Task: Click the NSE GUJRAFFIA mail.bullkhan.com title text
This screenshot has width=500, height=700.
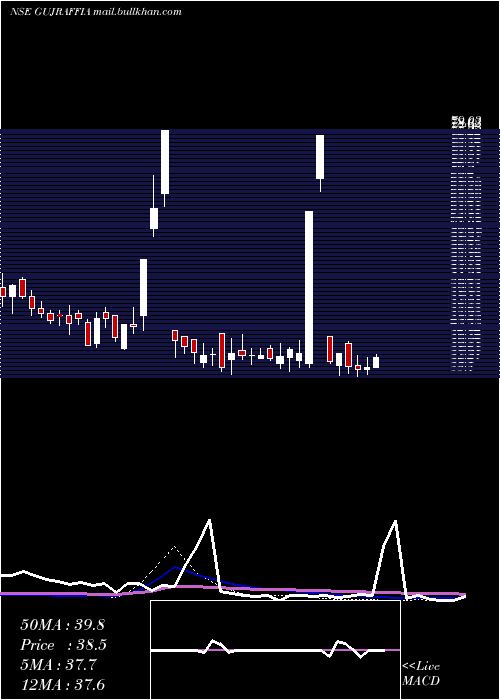Action: coord(96,12)
